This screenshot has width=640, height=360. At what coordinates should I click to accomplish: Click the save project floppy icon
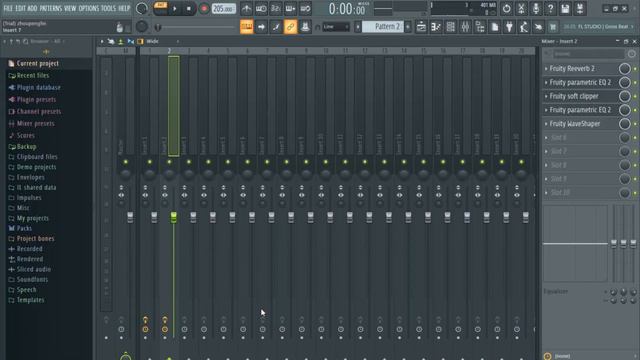pos(565,9)
